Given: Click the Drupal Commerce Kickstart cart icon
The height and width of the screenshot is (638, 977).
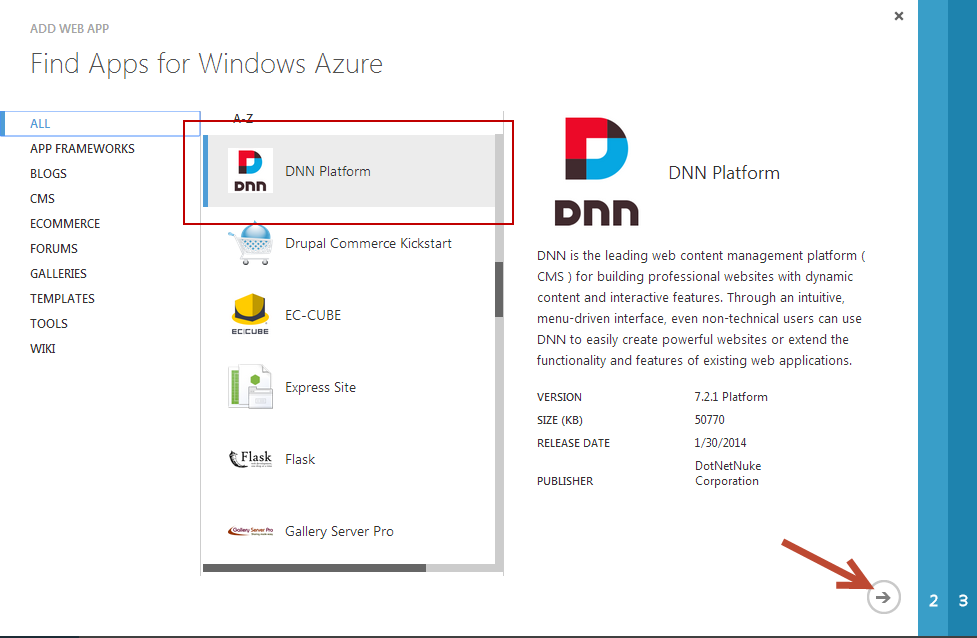Looking at the screenshot, I should (x=250, y=243).
